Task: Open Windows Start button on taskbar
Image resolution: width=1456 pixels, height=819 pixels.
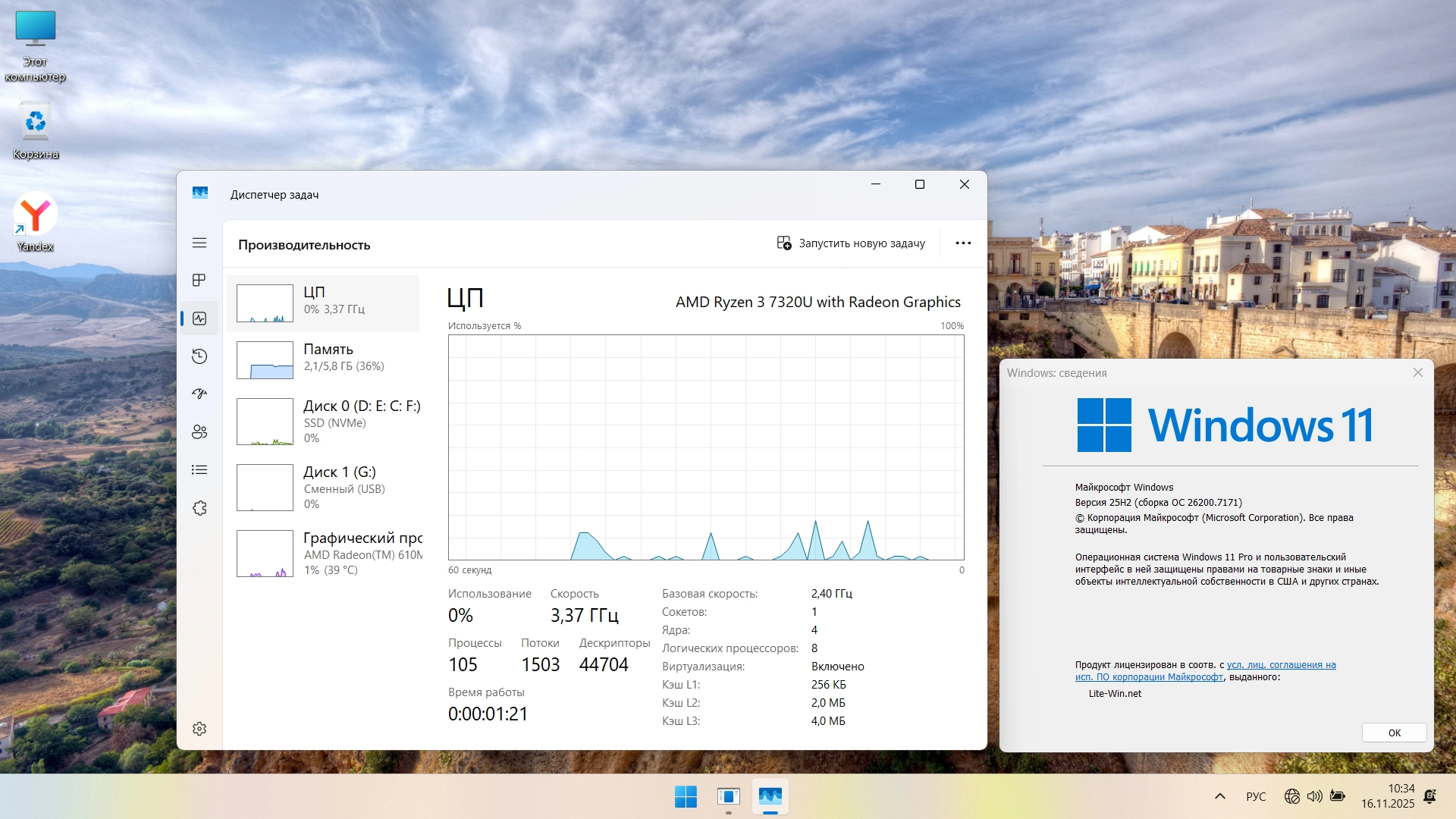Action: (x=686, y=796)
